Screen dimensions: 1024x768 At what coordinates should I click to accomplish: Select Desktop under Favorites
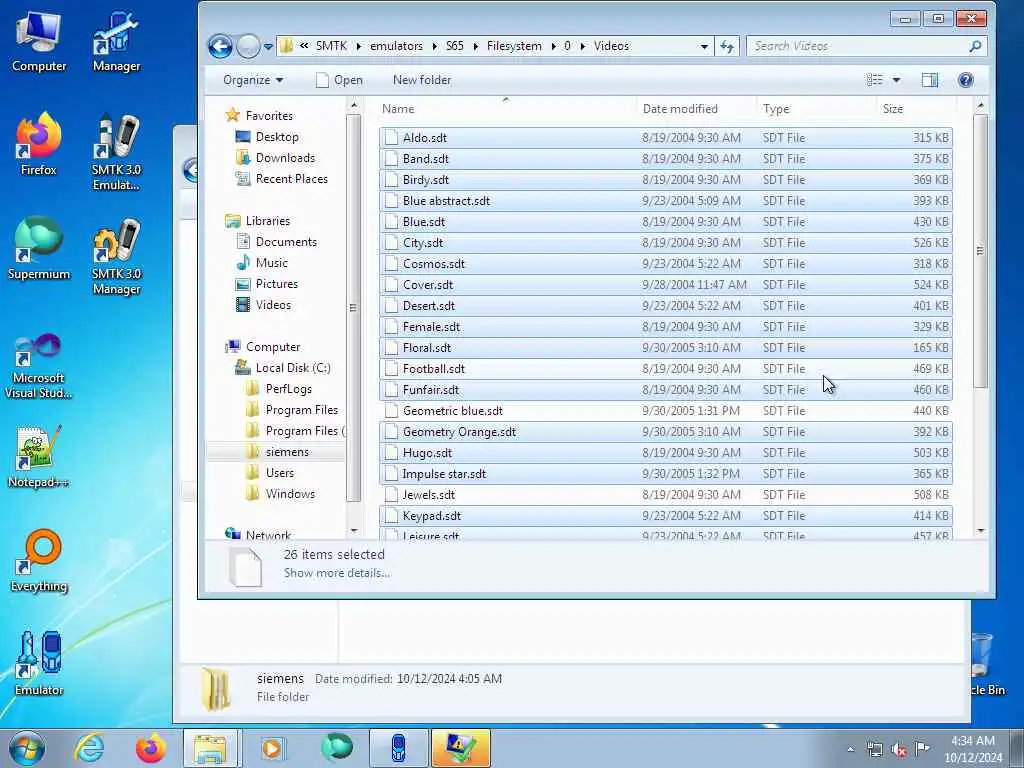(x=277, y=136)
